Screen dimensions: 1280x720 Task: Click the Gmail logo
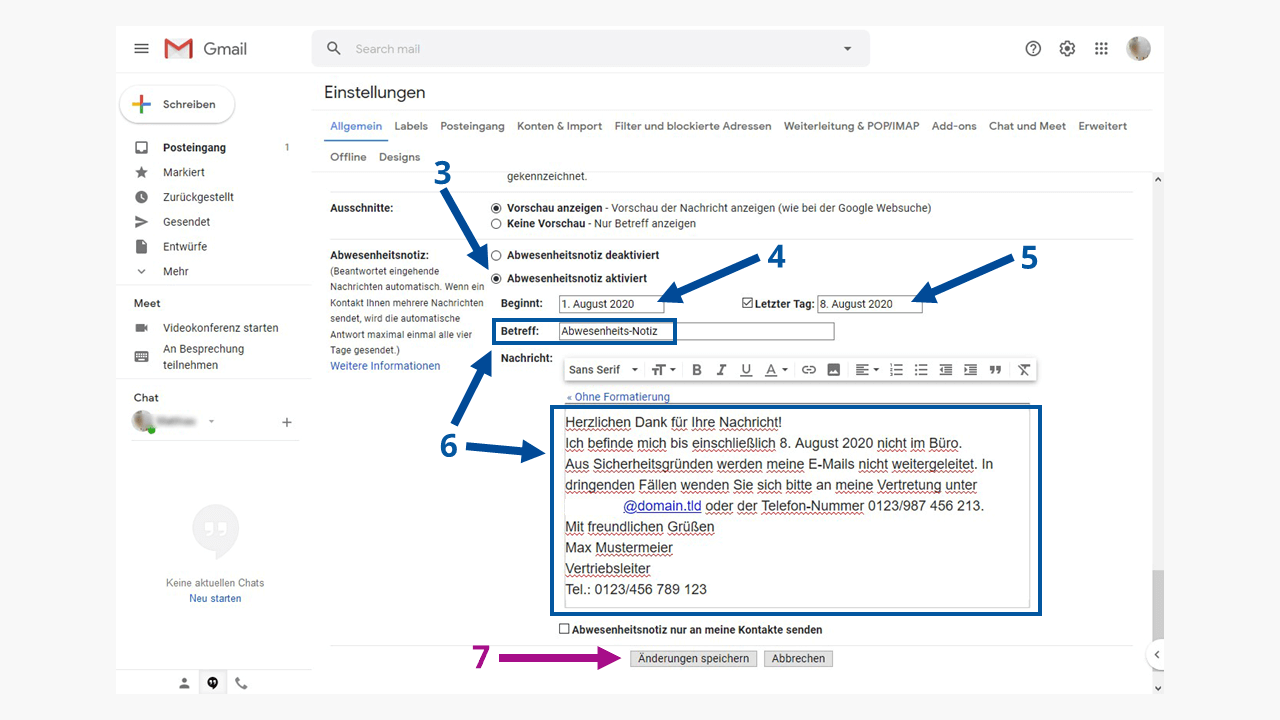pyautogui.click(x=205, y=49)
